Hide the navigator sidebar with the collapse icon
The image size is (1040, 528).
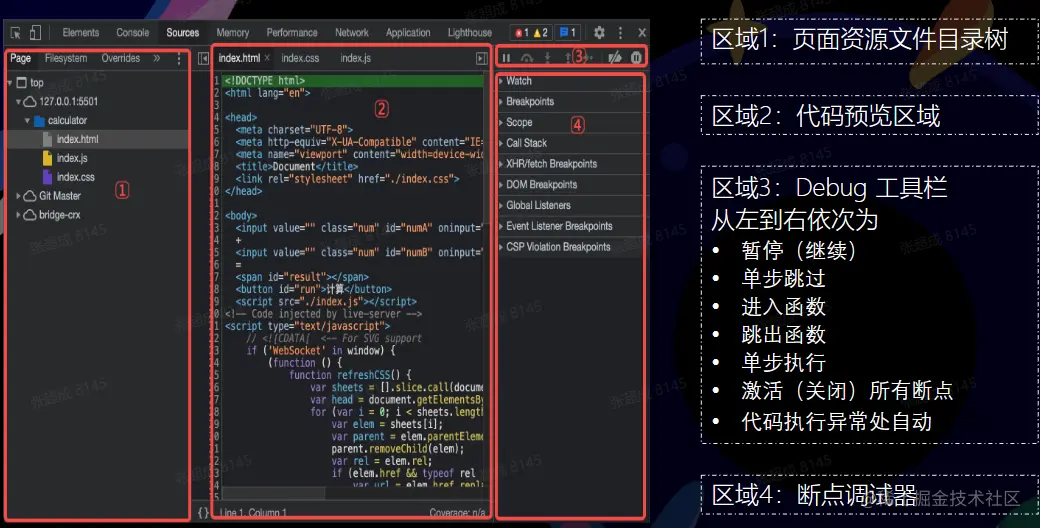pos(204,58)
